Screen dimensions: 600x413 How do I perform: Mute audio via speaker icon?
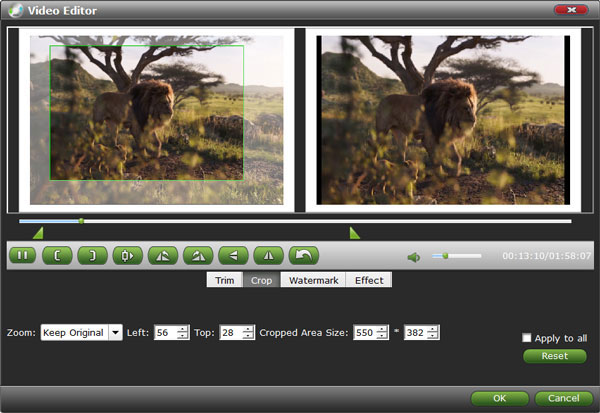click(414, 257)
